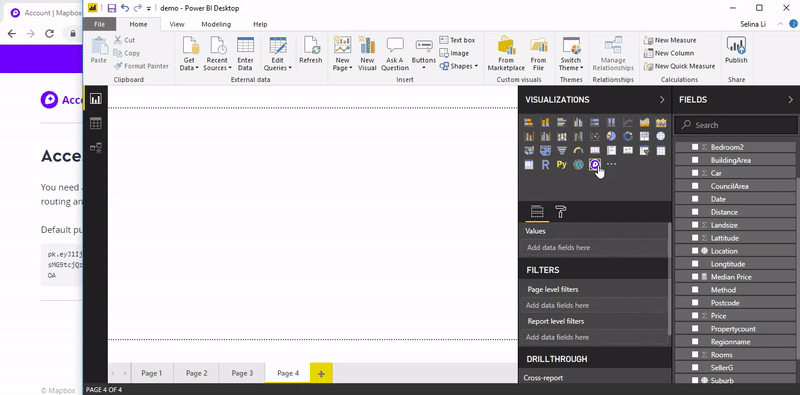Click Save icon in title bar

click(112, 8)
